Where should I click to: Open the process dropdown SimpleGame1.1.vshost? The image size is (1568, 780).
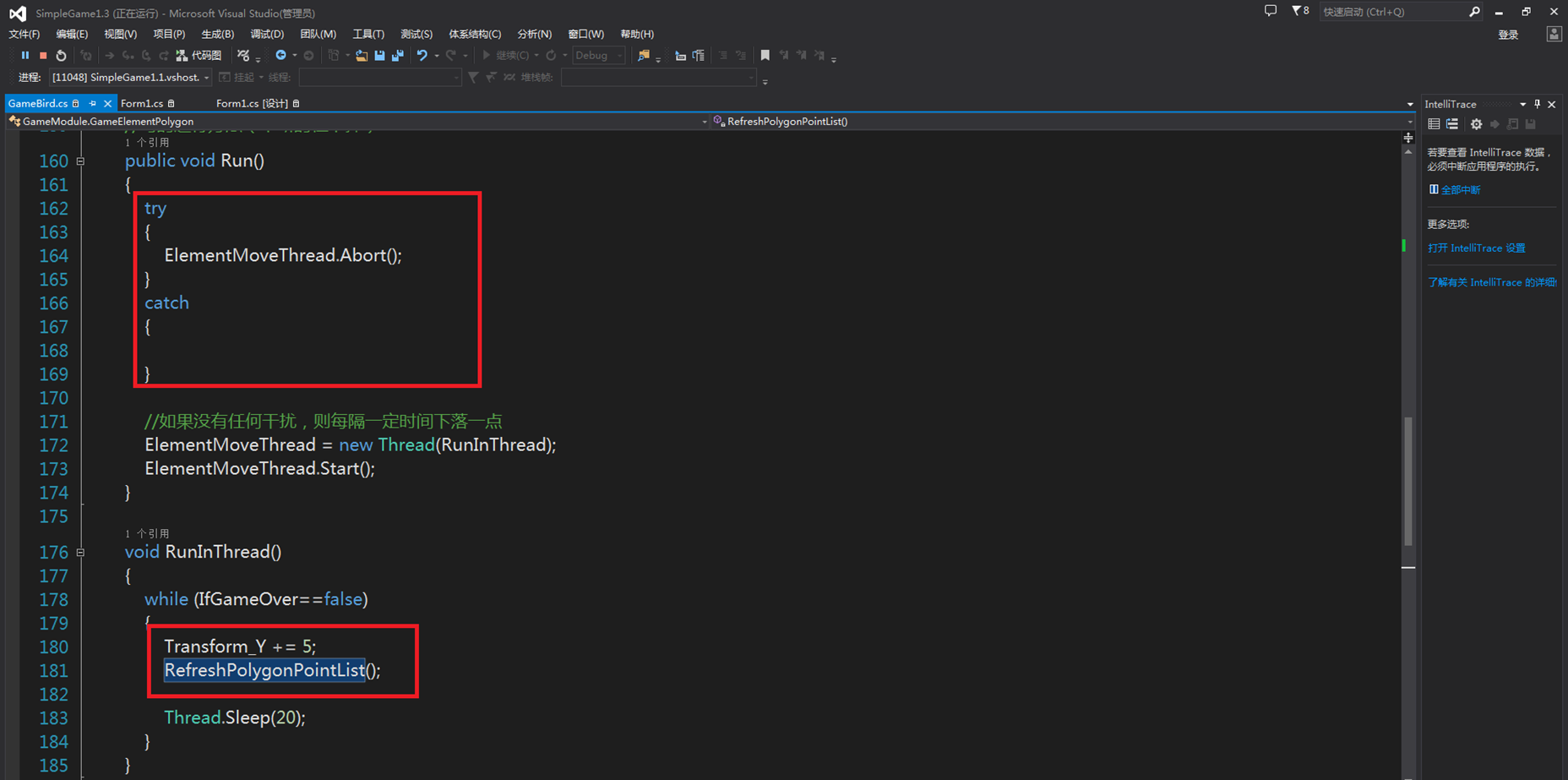coord(130,77)
